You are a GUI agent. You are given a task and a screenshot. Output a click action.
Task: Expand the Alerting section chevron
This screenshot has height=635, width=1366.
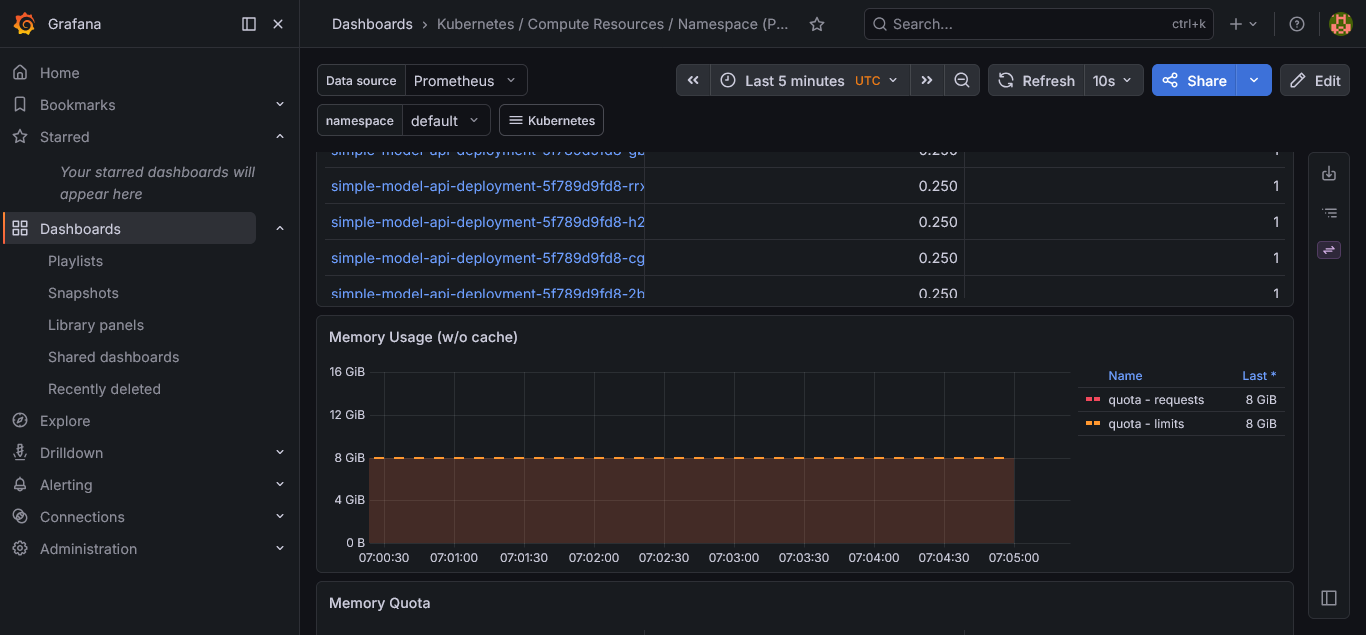click(280, 484)
